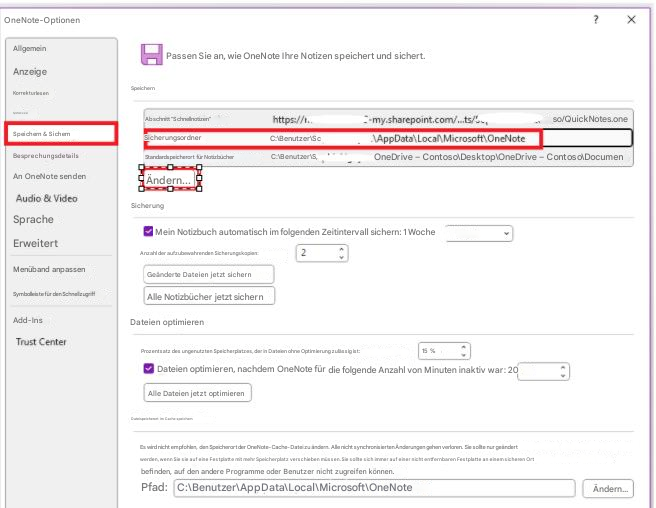Select Menüband anpassen category
Image resolution: width=656 pixels, height=508 pixels.
pyautogui.click(x=49, y=269)
